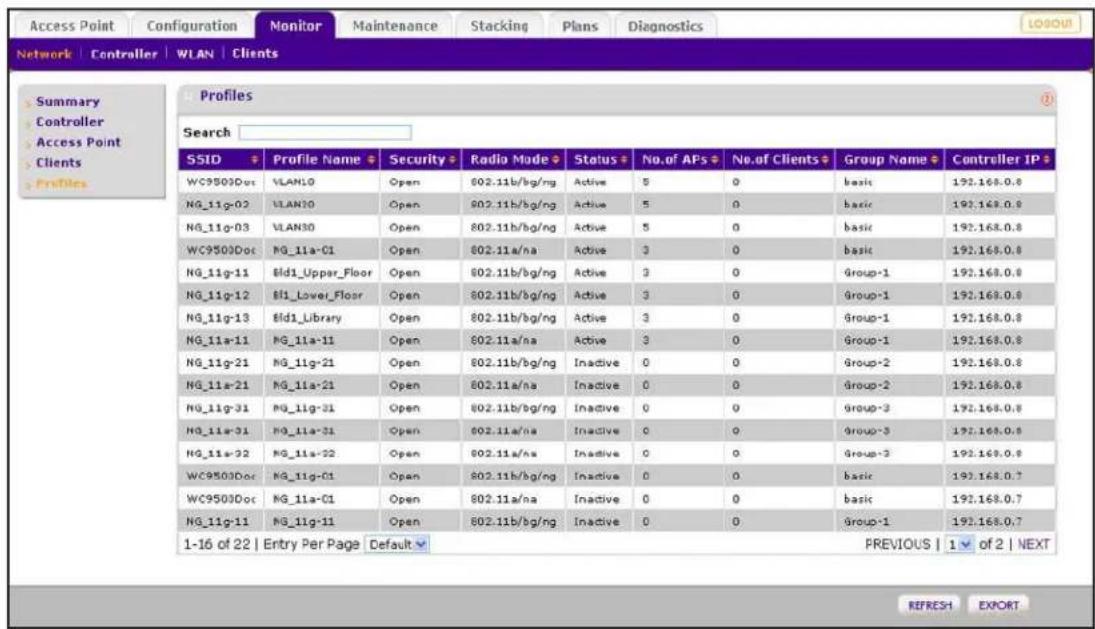Click the PREVIOUS page link

[897, 545]
